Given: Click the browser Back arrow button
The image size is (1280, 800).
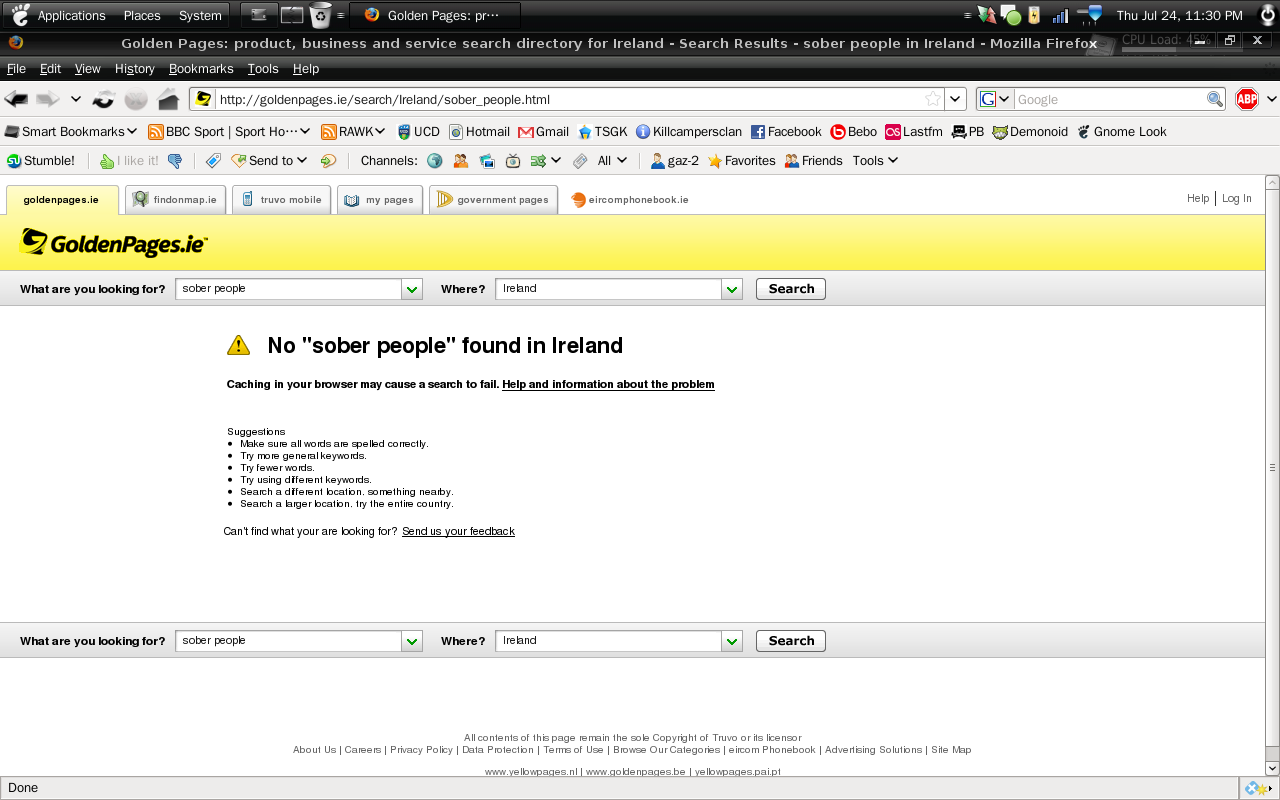Looking at the screenshot, I should tap(16, 99).
